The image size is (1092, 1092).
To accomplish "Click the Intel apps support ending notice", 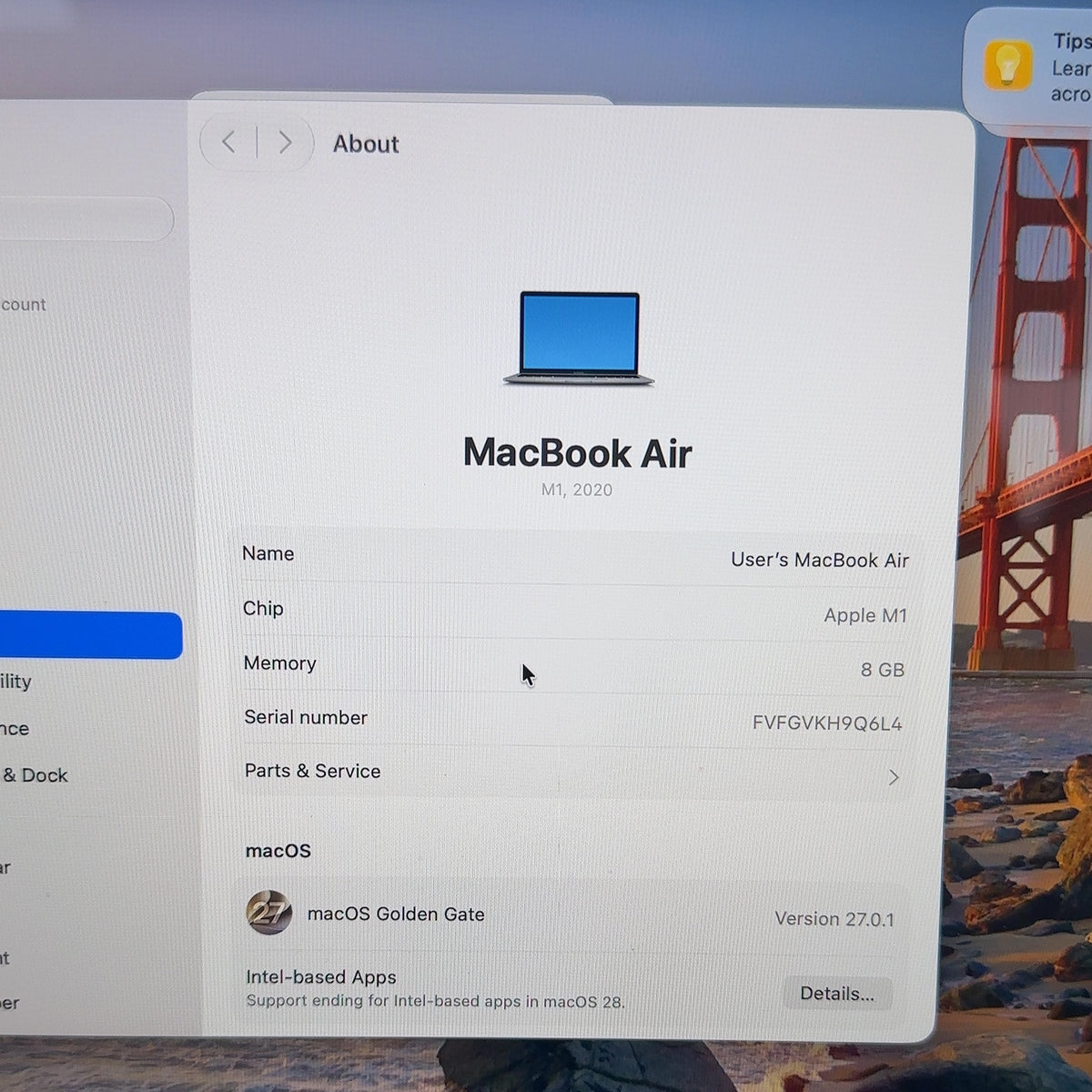I will tap(435, 1001).
